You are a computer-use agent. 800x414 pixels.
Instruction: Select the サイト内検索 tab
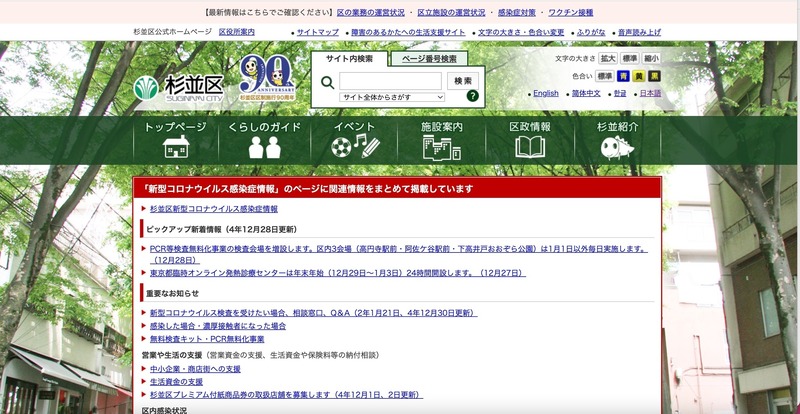(x=350, y=59)
